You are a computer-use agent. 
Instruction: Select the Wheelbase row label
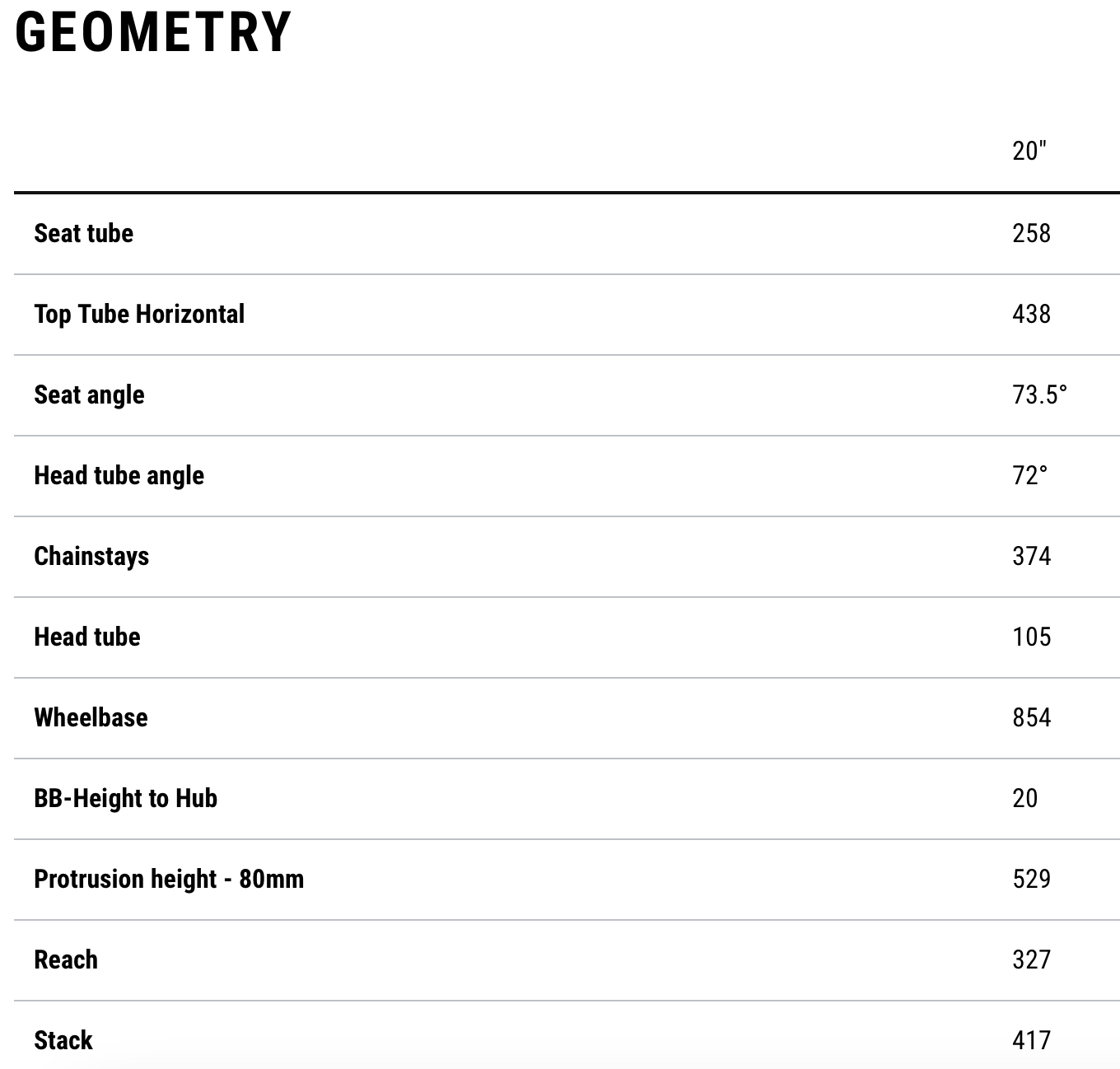coord(91,717)
